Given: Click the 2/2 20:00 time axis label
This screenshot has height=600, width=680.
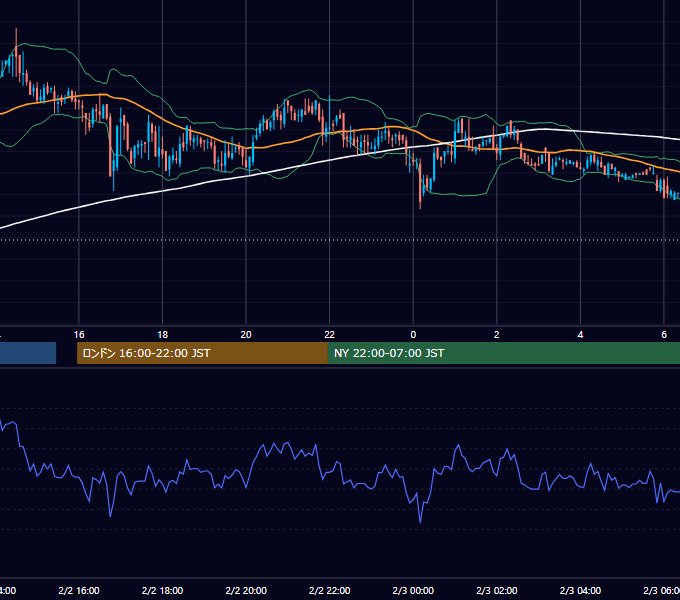Looking at the screenshot, I should [246, 590].
